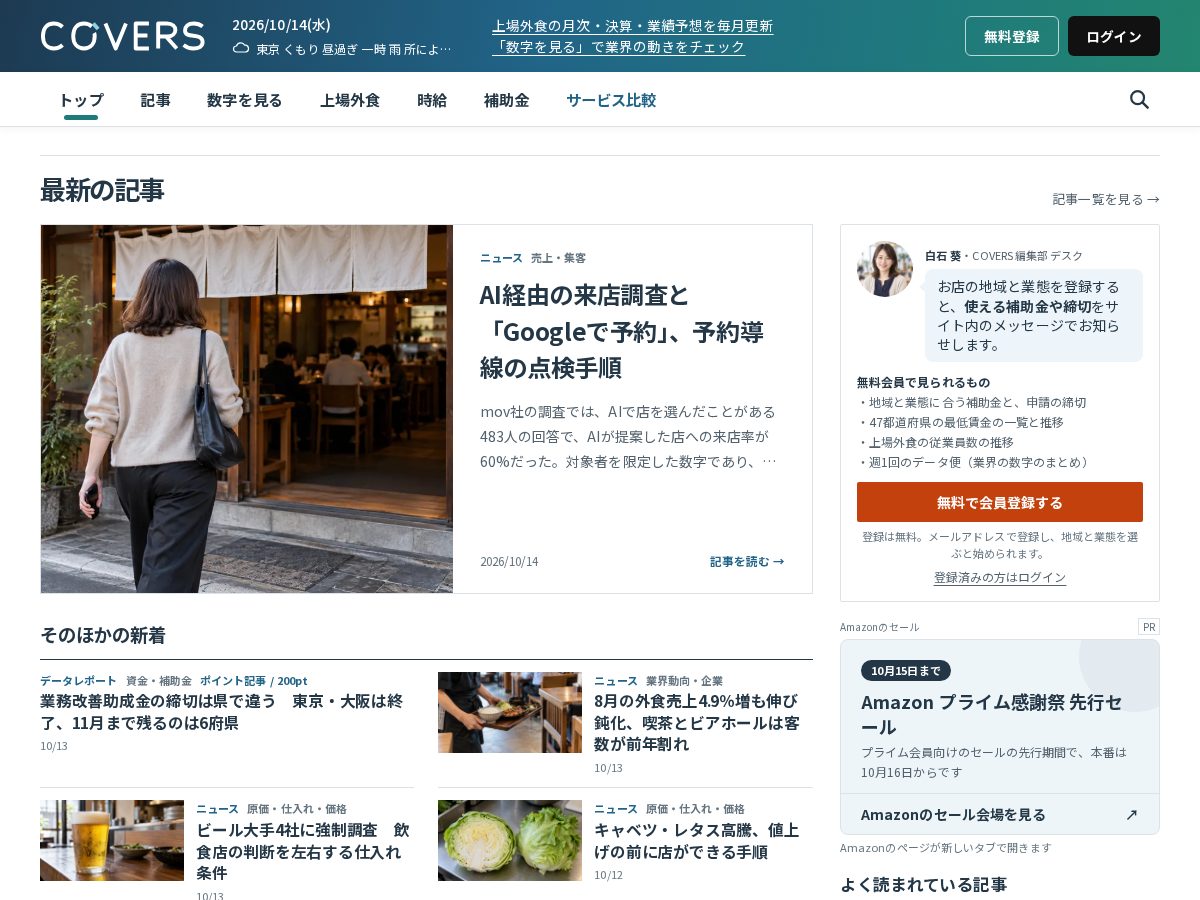Click 記事を読む link on featured article
The height and width of the screenshot is (900, 1200).
click(x=747, y=561)
